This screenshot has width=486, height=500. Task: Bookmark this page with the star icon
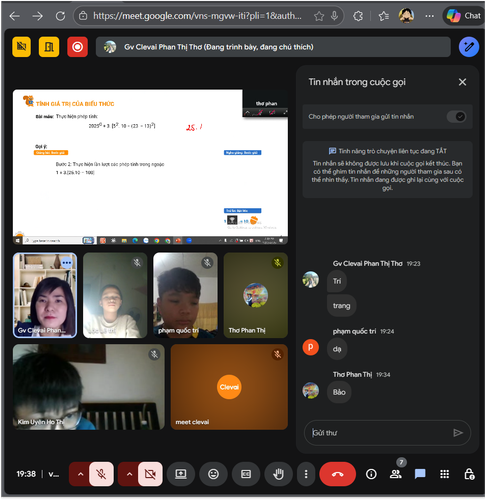tap(319, 16)
